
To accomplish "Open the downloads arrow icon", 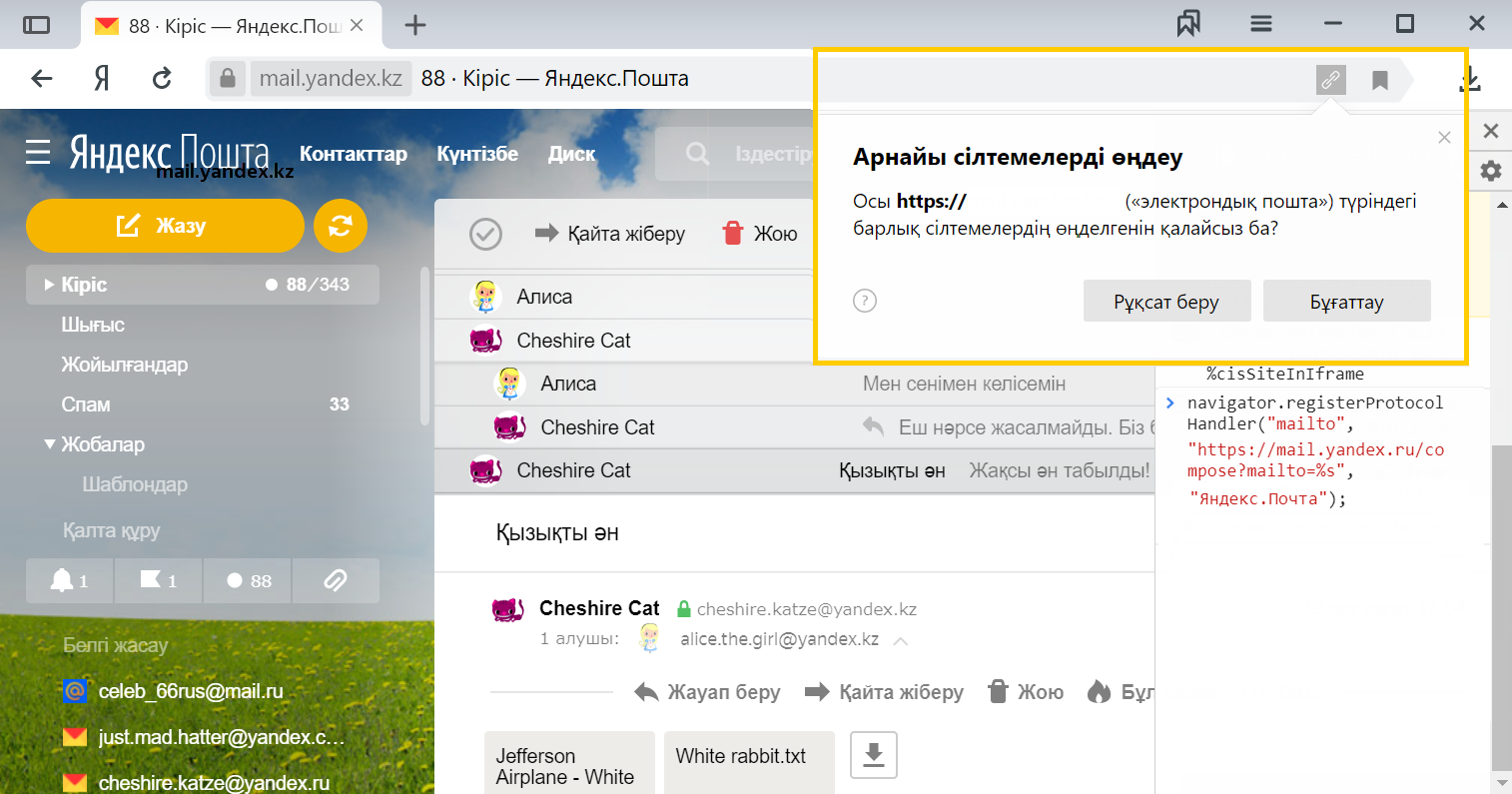I will point(1470,80).
